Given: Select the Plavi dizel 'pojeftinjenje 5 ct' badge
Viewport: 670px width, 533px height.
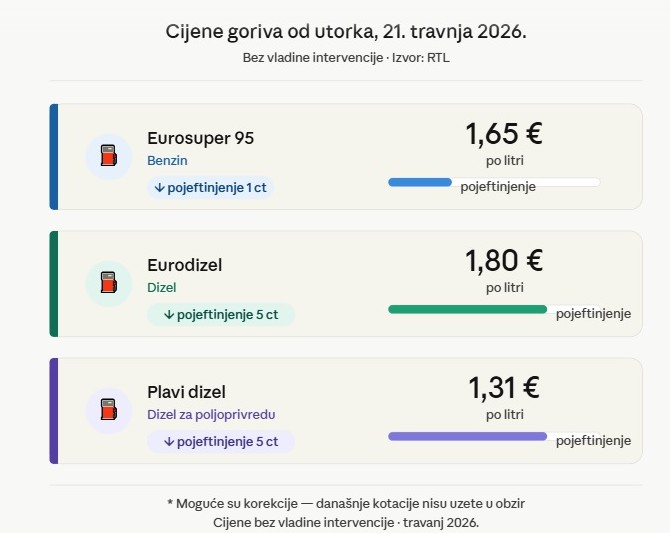Looking at the screenshot, I should 221,441.
